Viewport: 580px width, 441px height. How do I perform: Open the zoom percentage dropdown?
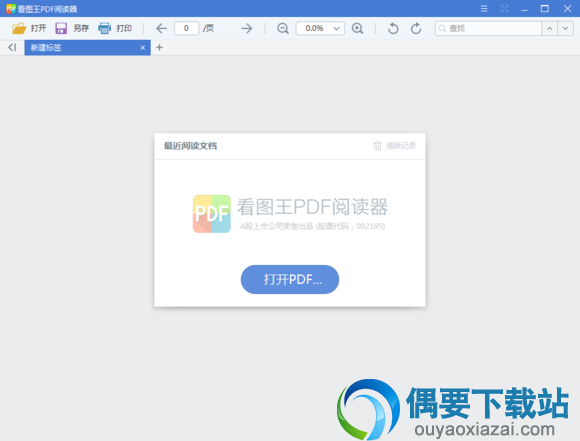coord(337,28)
